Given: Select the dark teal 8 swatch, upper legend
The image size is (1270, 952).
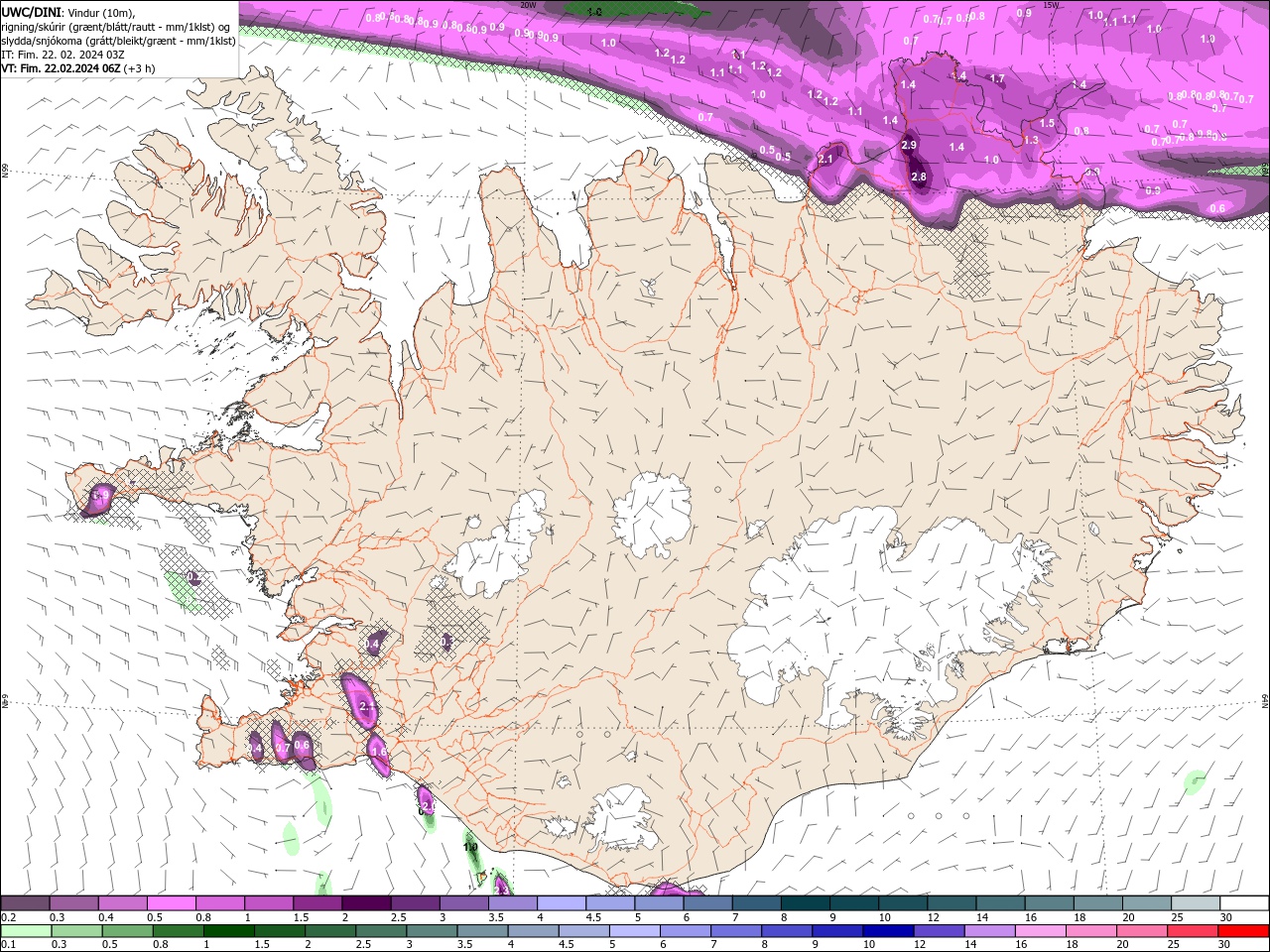Looking at the screenshot, I should [x=805, y=903].
